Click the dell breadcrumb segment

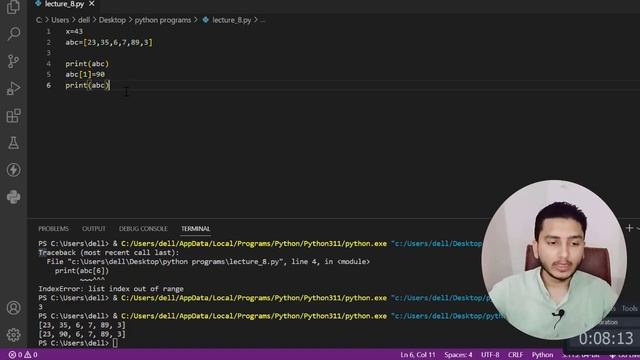[x=84, y=20]
